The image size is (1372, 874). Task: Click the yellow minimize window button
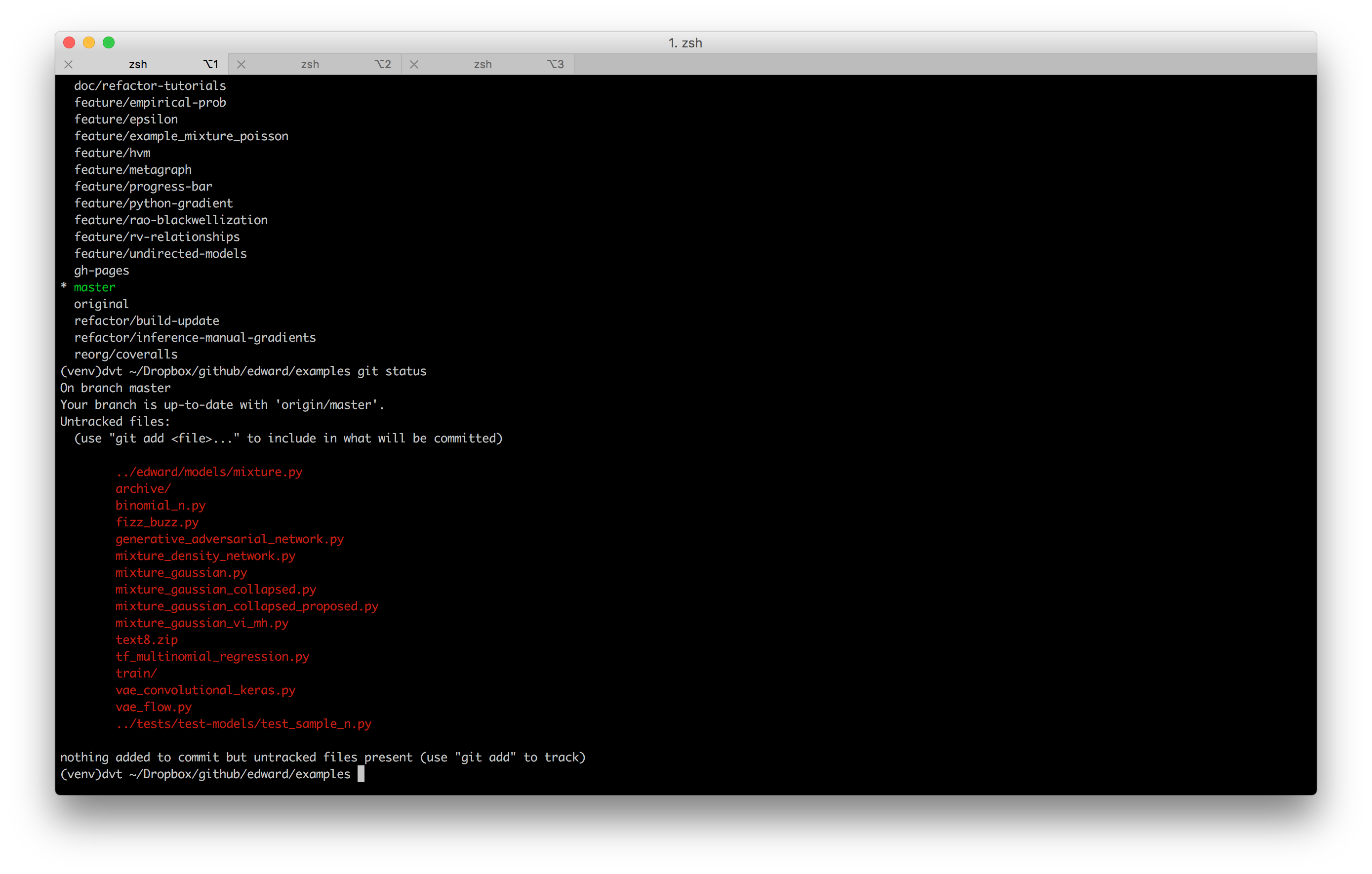coord(89,43)
